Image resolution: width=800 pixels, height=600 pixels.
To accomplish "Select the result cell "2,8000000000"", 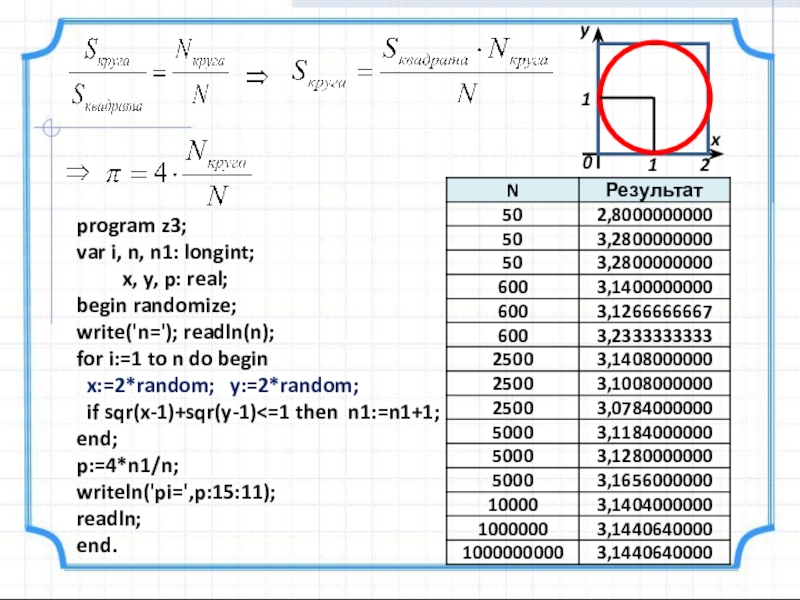I will tap(655, 215).
